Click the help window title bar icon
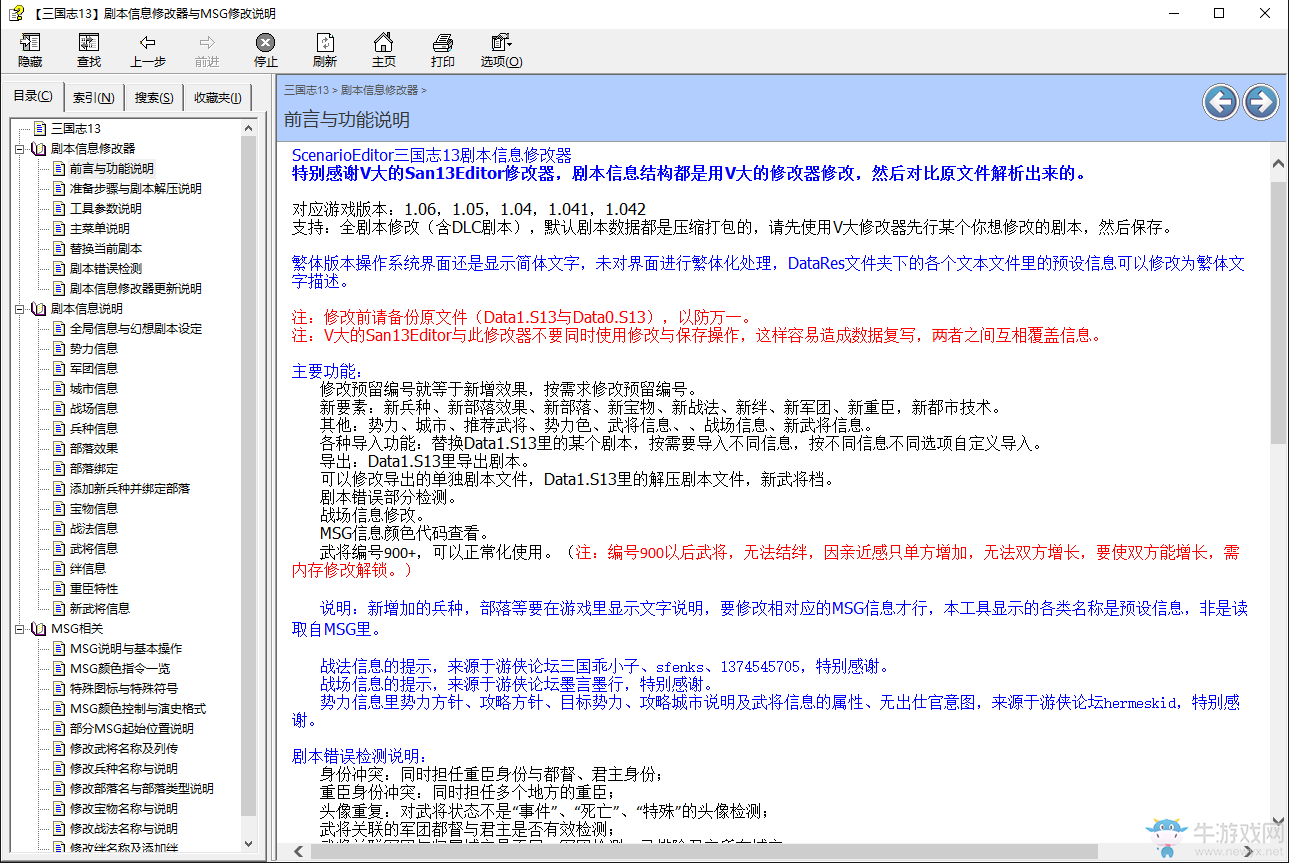 coord(14,13)
